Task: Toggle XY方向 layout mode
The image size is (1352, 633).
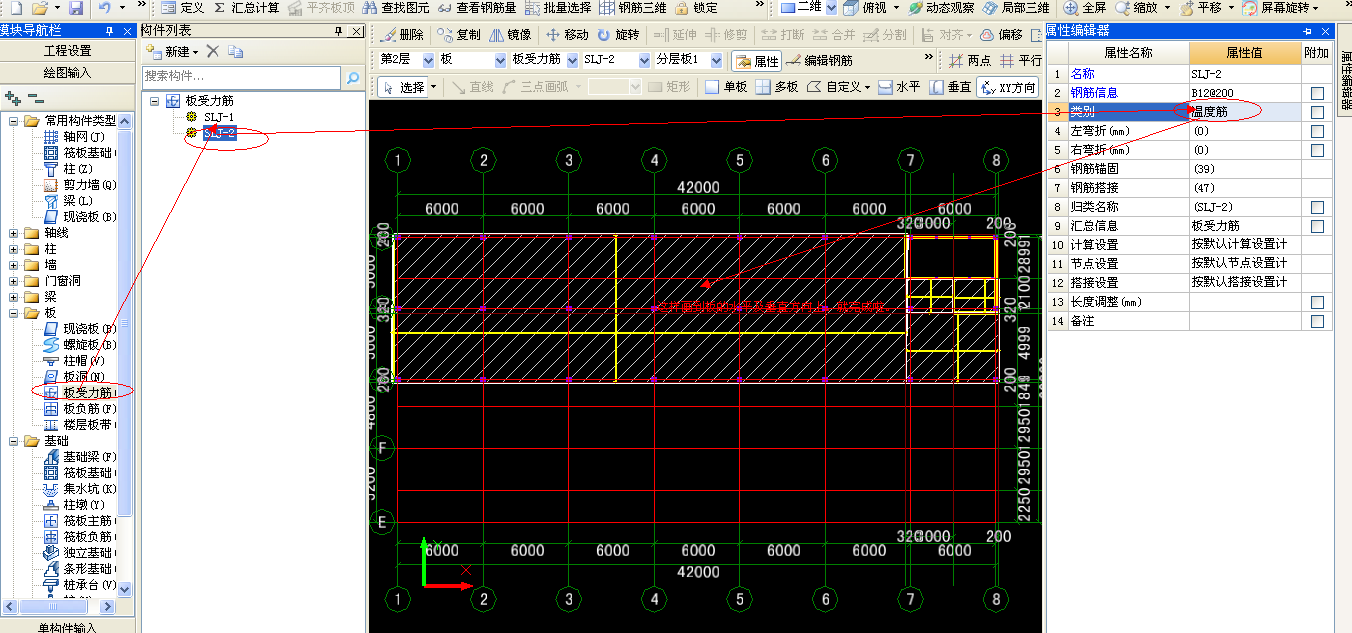Action: [x=1008, y=87]
